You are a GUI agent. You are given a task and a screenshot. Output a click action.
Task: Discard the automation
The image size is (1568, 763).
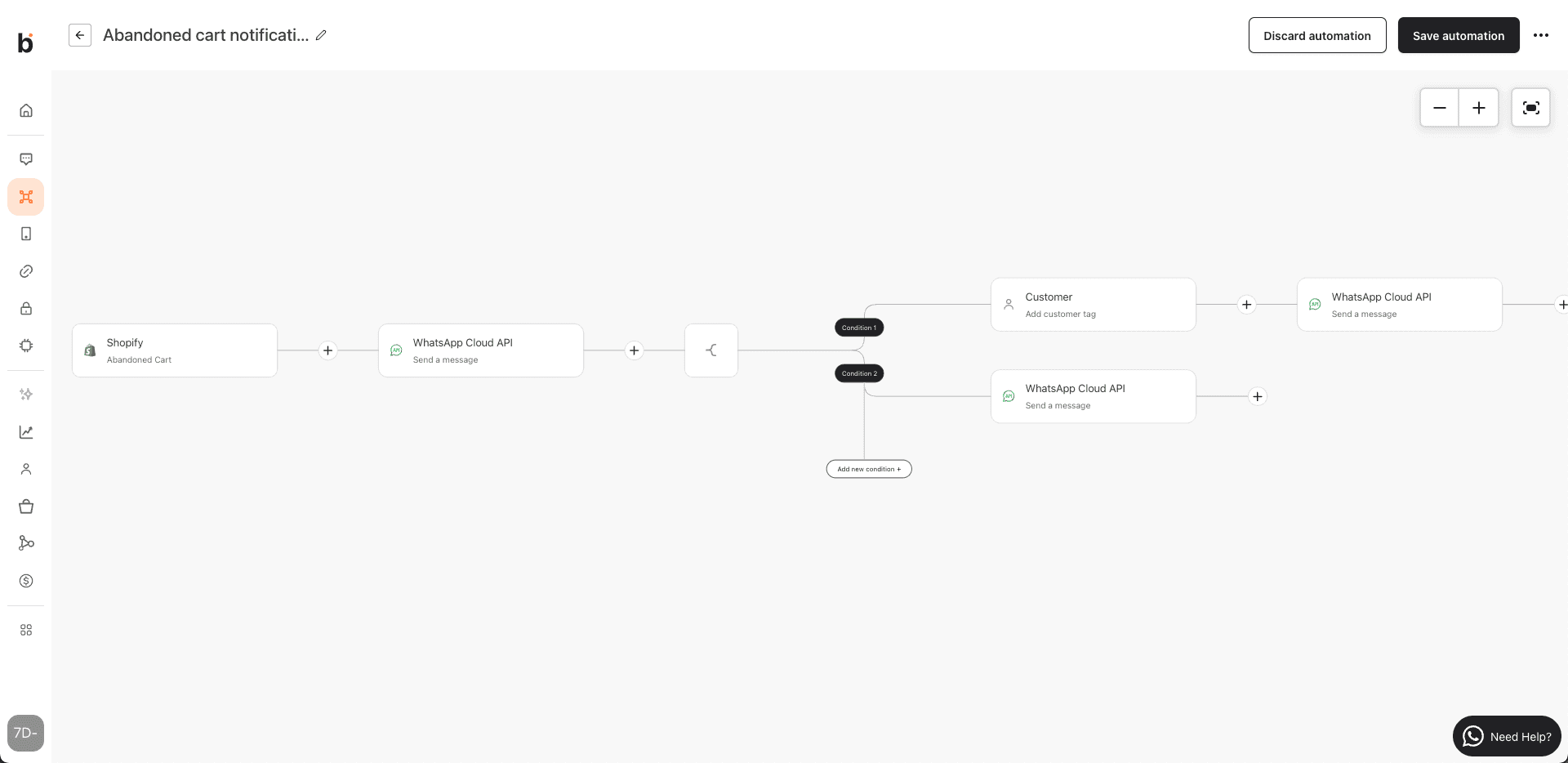tap(1316, 35)
